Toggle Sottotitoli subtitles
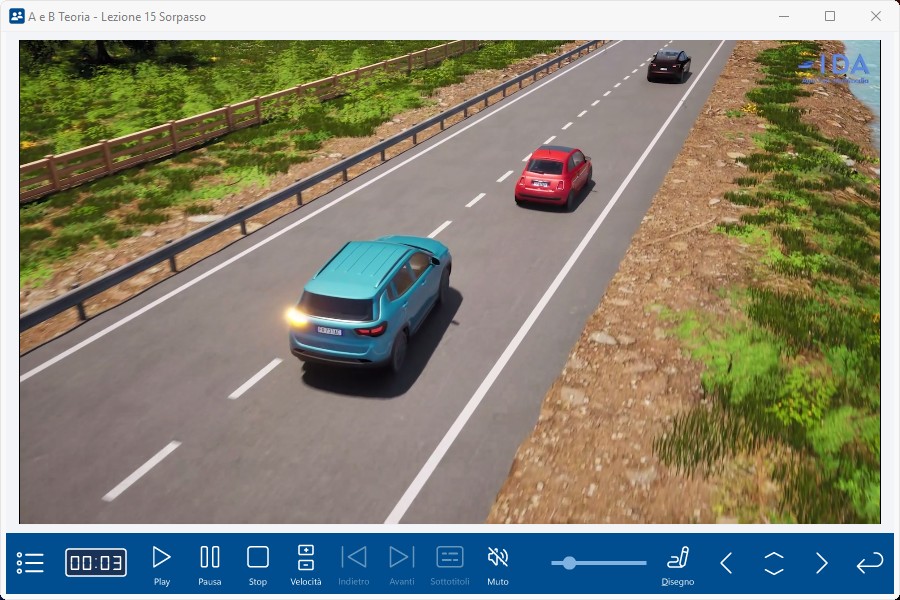This screenshot has width=900, height=600. [x=450, y=564]
